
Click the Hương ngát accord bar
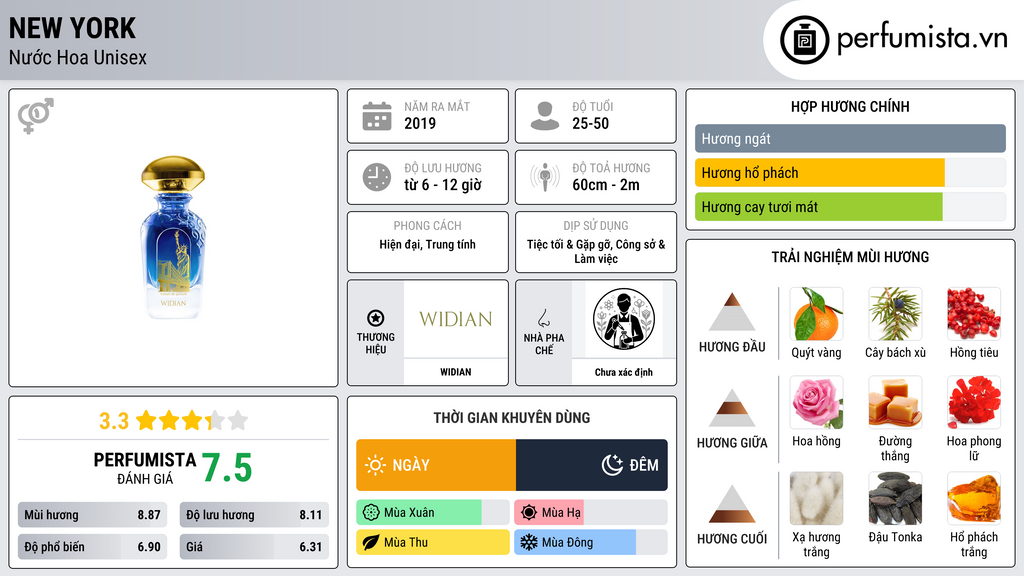[850, 138]
